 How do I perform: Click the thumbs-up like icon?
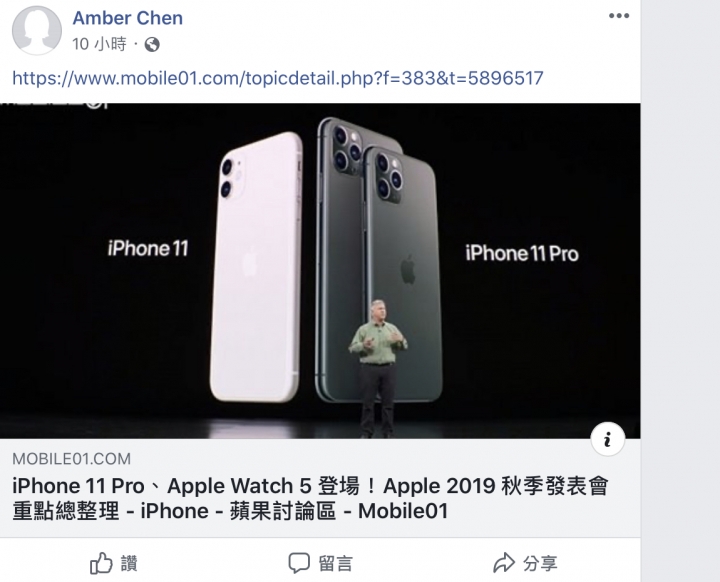(x=101, y=563)
